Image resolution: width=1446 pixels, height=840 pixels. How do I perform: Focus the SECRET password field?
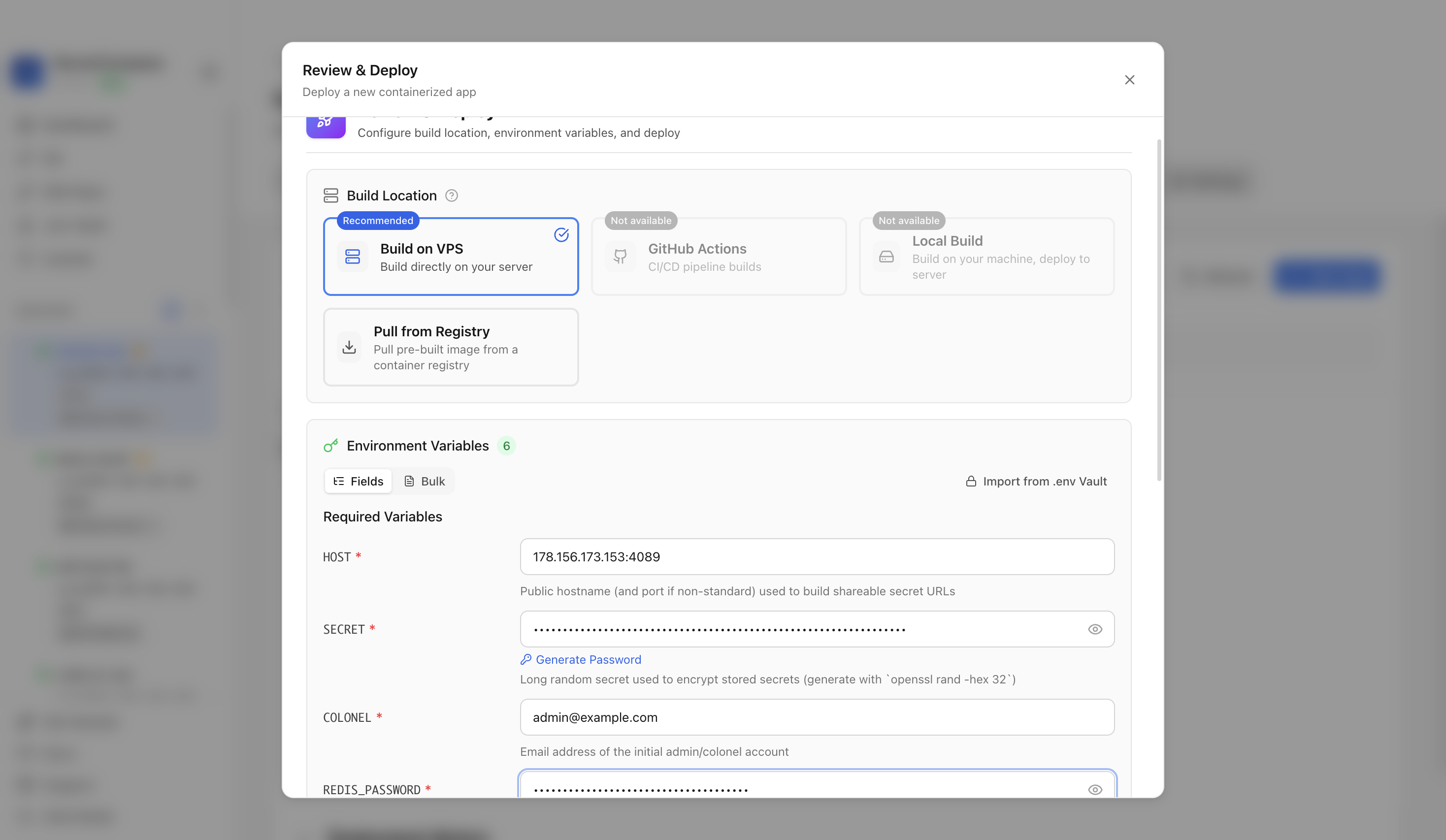click(817, 629)
